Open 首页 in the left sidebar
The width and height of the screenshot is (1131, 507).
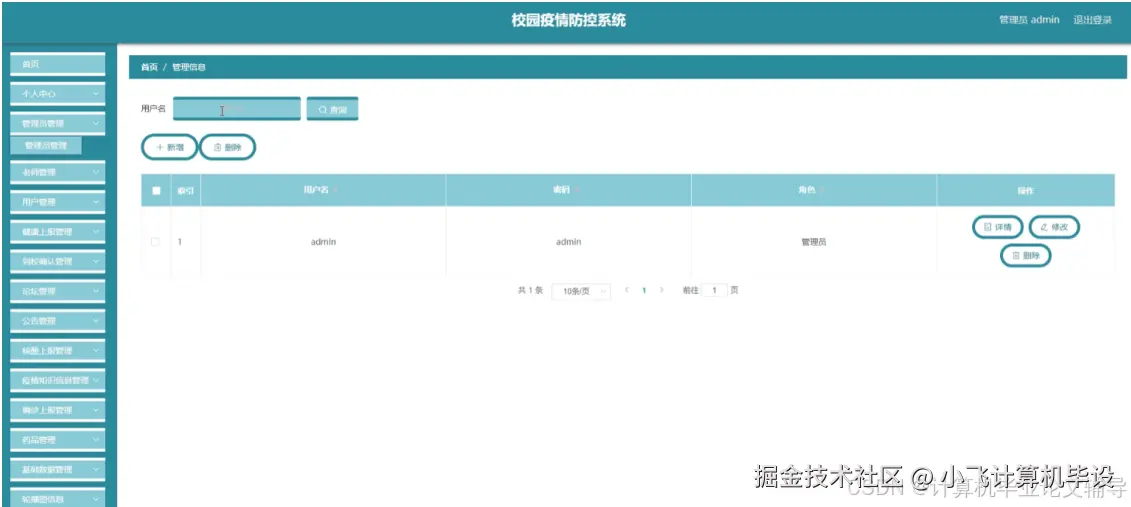57,64
